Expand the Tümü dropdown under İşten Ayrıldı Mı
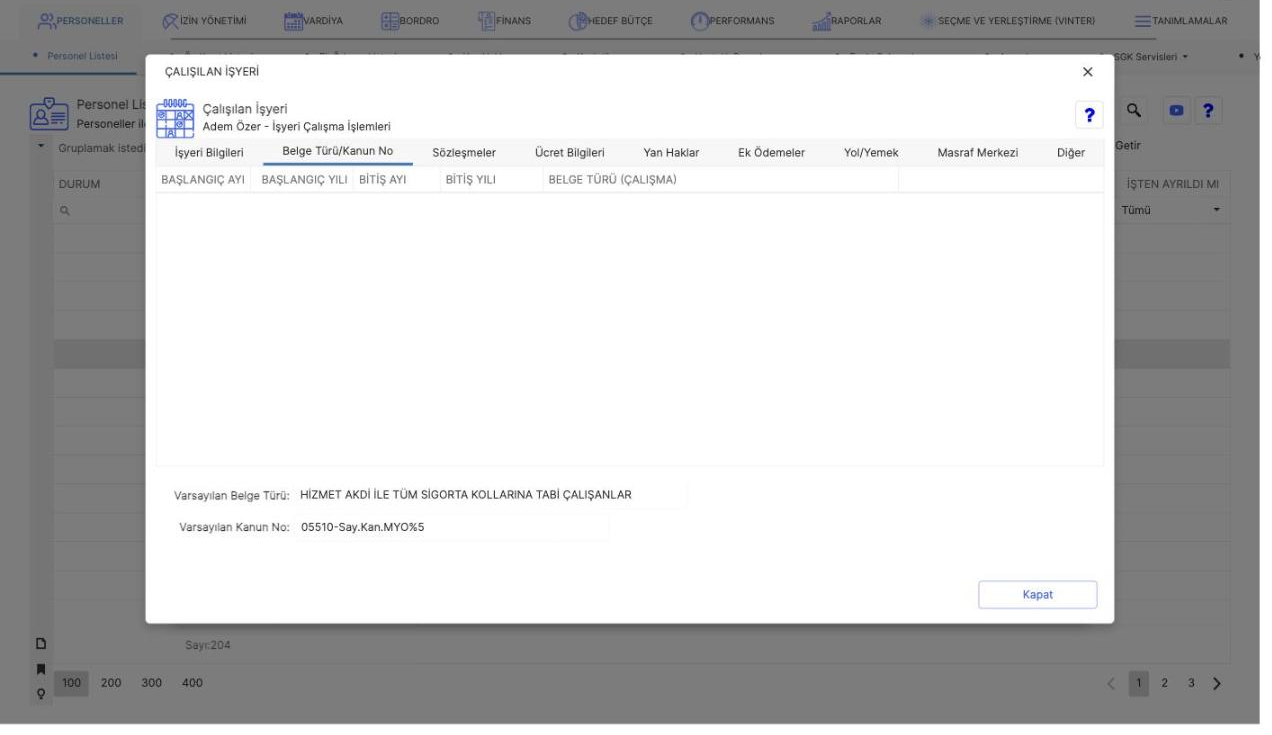Viewport: 1272px width, 735px height. point(1171,211)
